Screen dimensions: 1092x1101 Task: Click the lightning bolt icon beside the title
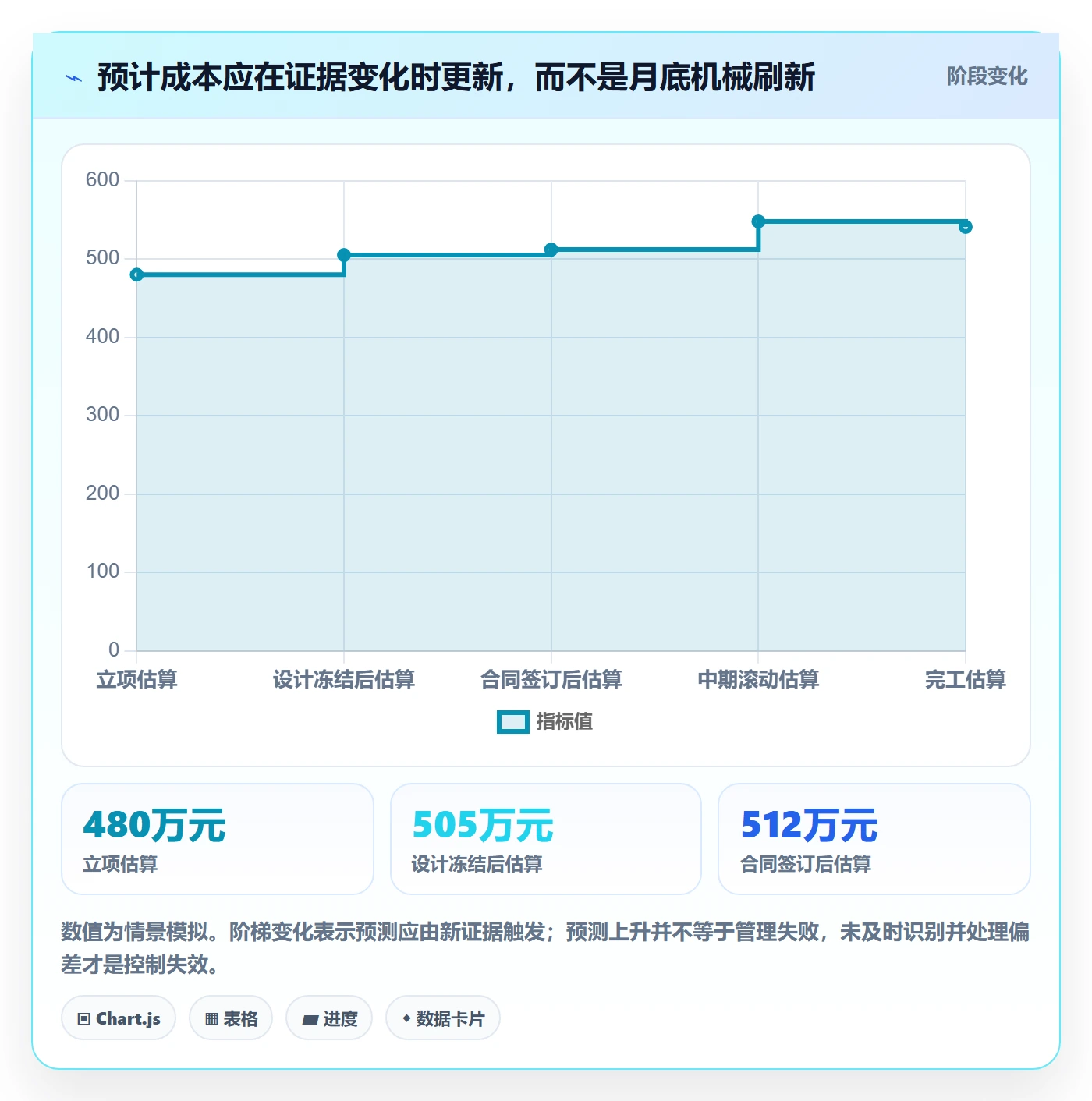[74, 78]
